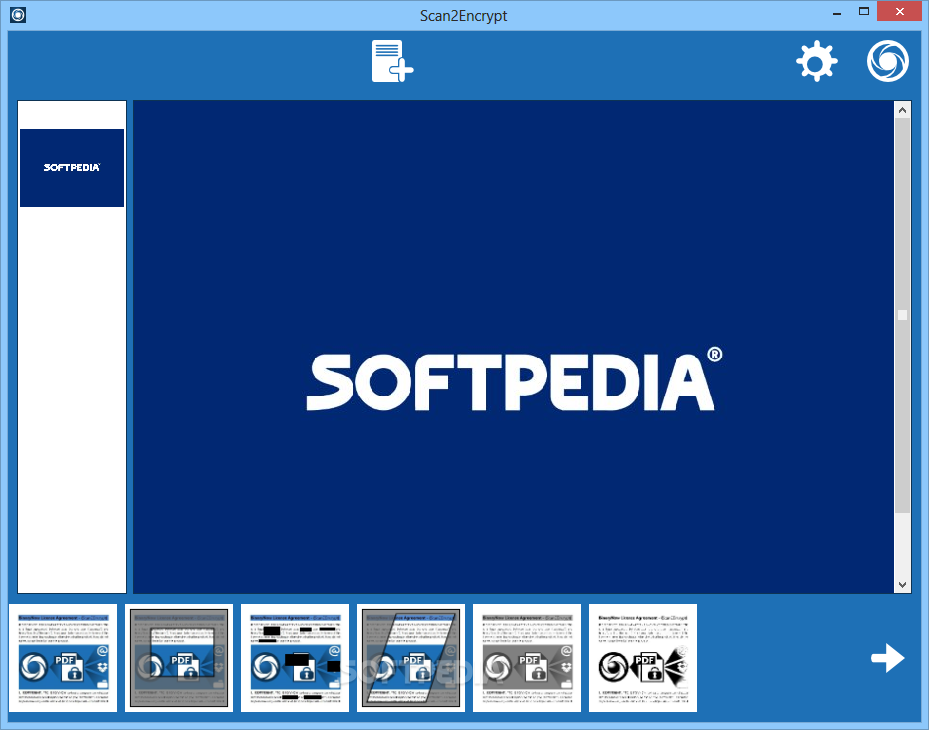Click the Scan2Encrypt swirl logo in the toolbar
Screen dimensions: 929x730
(887, 61)
